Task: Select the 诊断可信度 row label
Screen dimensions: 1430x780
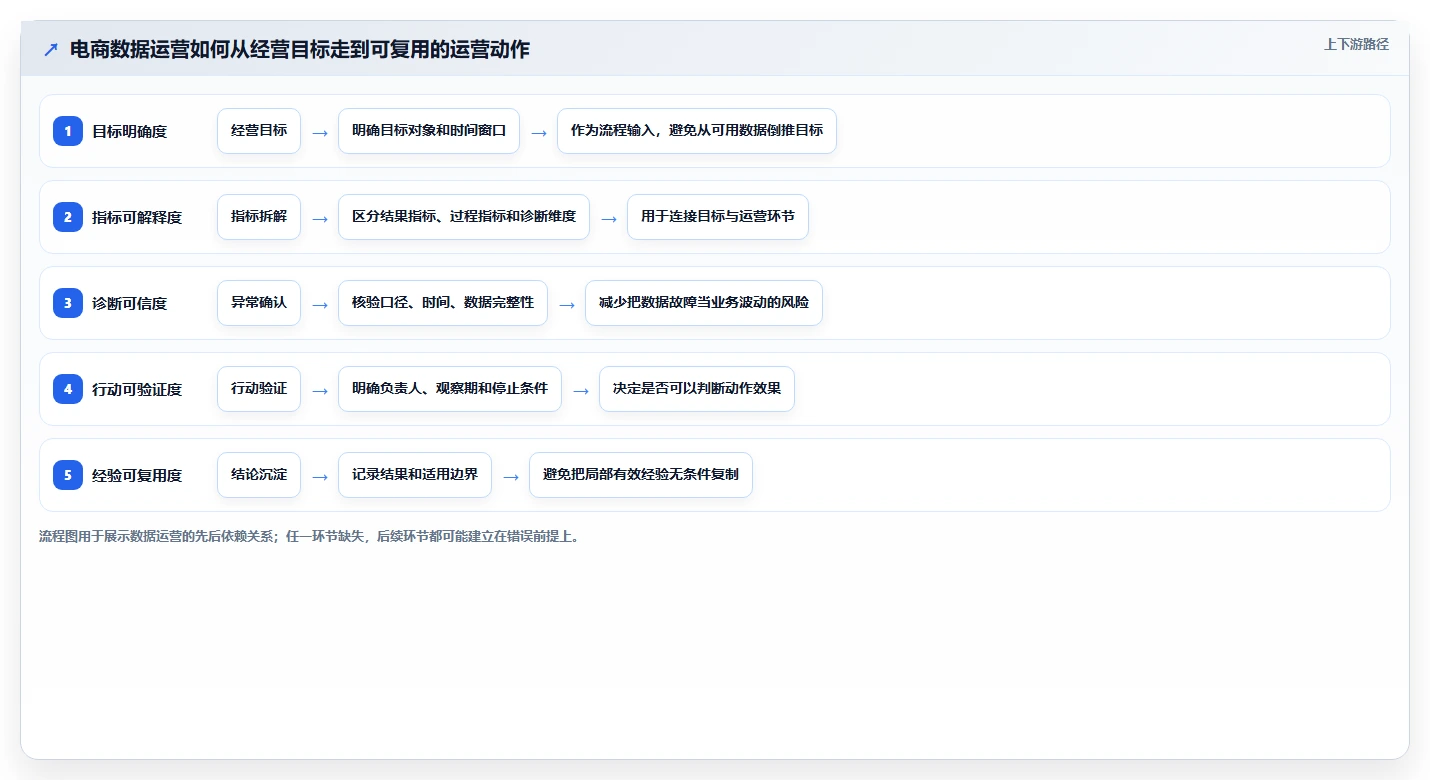Action: 129,303
